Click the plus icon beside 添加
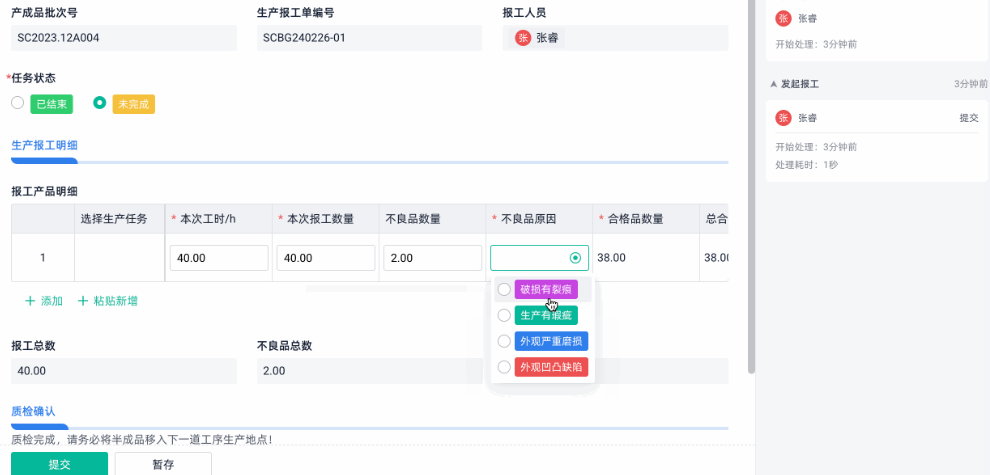 pos(30,301)
